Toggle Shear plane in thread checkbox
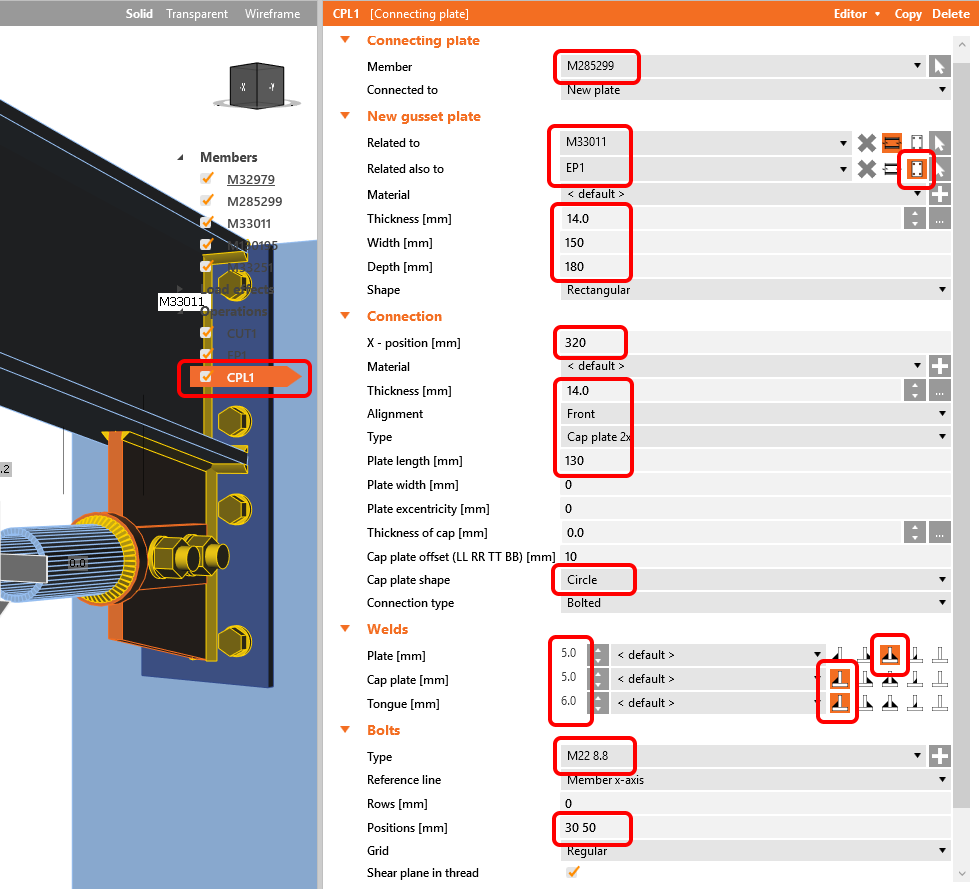Viewport: 979px width, 889px height. [x=573, y=872]
